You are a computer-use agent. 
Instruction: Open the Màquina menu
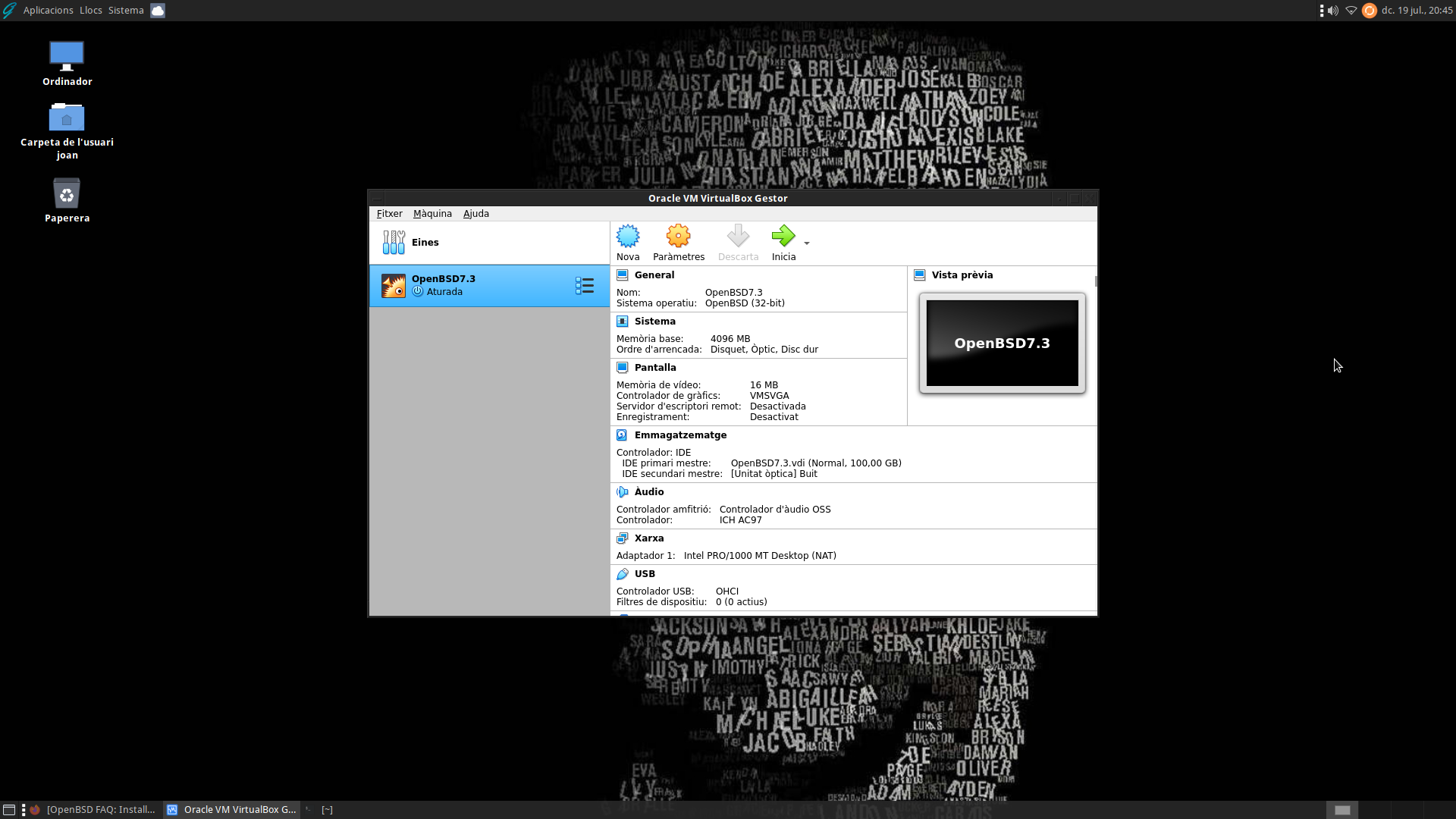click(x=432, y=214)
